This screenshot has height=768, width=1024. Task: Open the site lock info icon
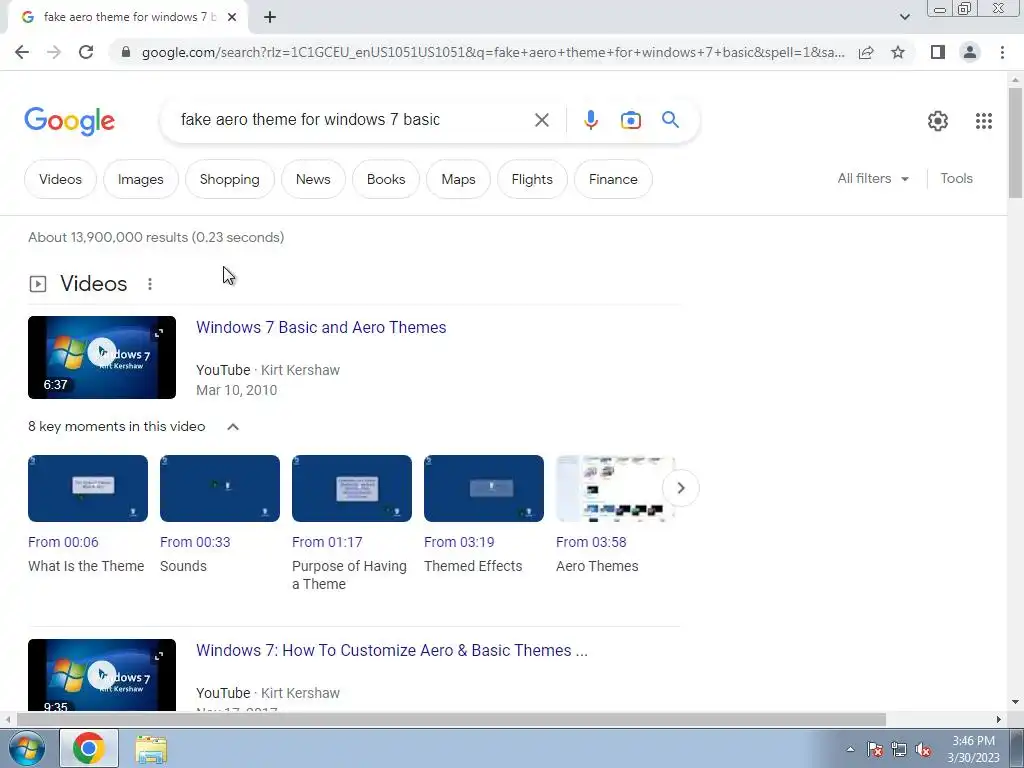(126, 52)
